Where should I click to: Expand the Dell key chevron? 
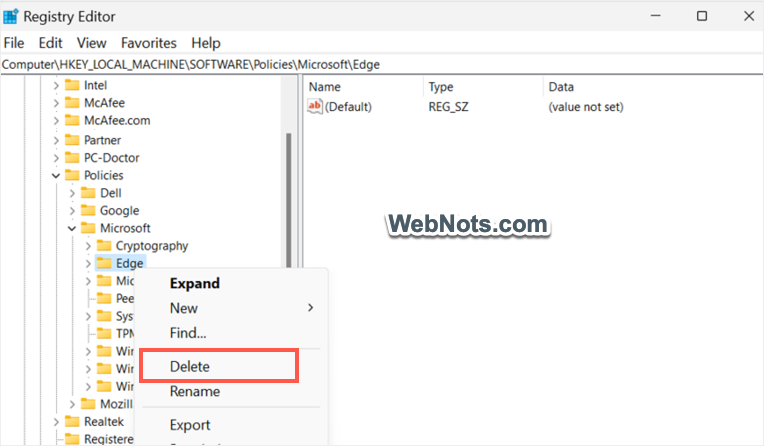click(x=72, y=194)
